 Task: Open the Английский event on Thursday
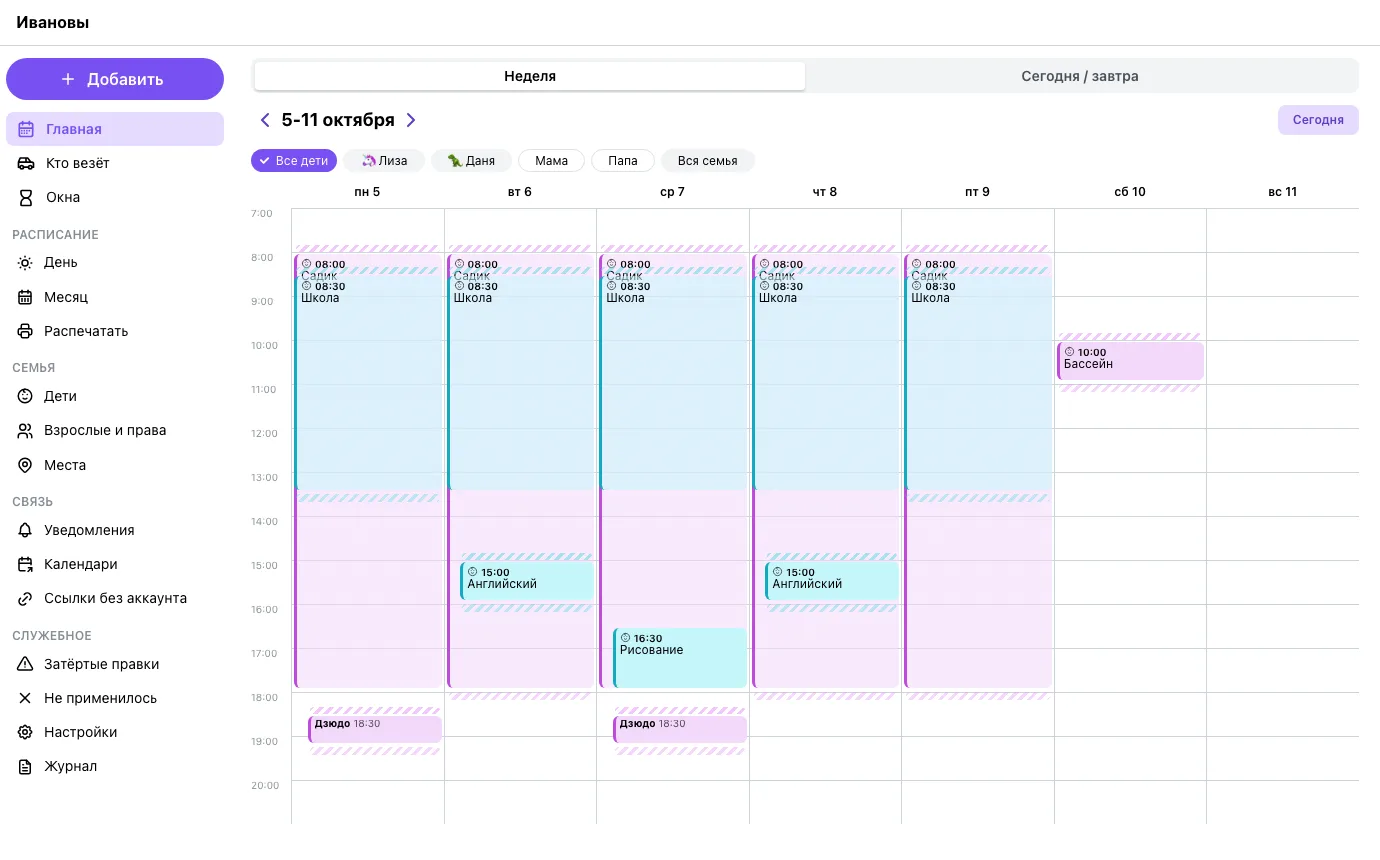point(832,581)
